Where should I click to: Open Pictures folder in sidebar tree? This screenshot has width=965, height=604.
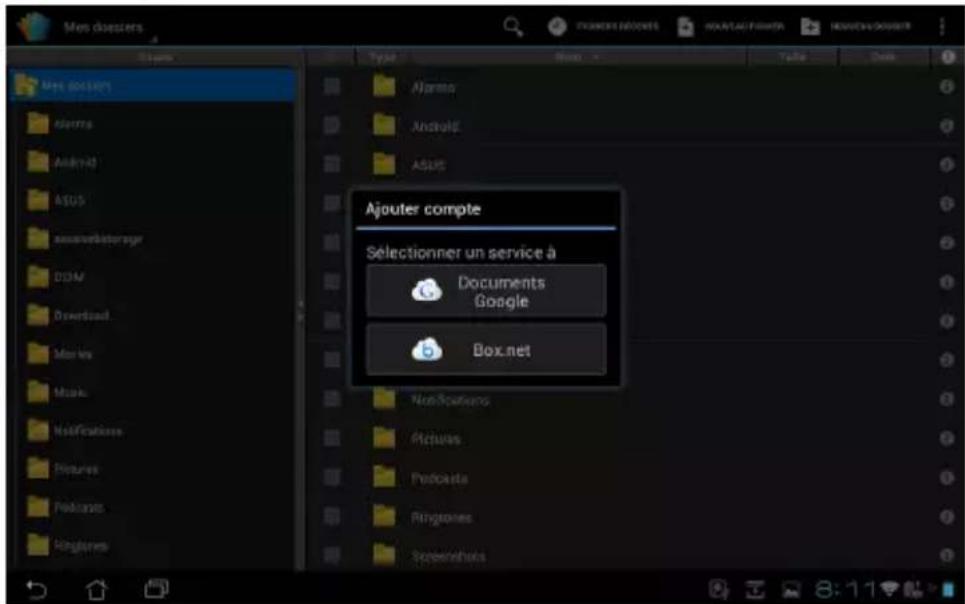click(62, 469)
